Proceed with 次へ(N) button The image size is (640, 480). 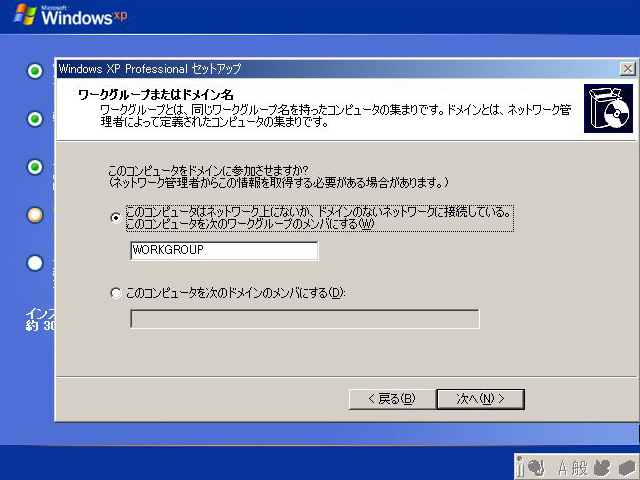click(x=480, y=399)
